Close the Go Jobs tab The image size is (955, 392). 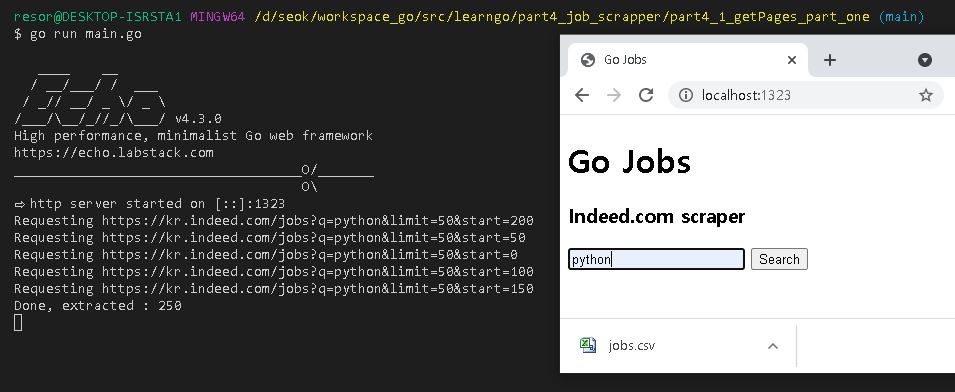(x=792, y=60)
